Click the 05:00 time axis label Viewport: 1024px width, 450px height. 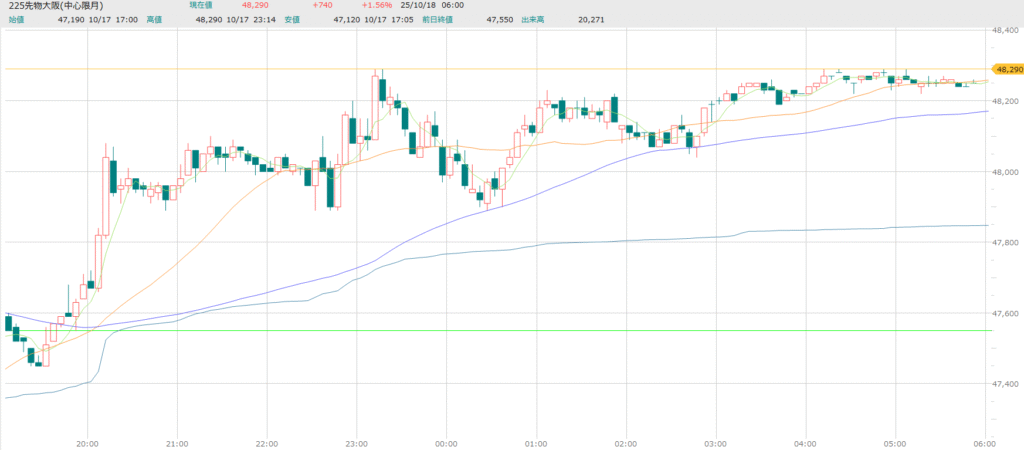(895, 442)
